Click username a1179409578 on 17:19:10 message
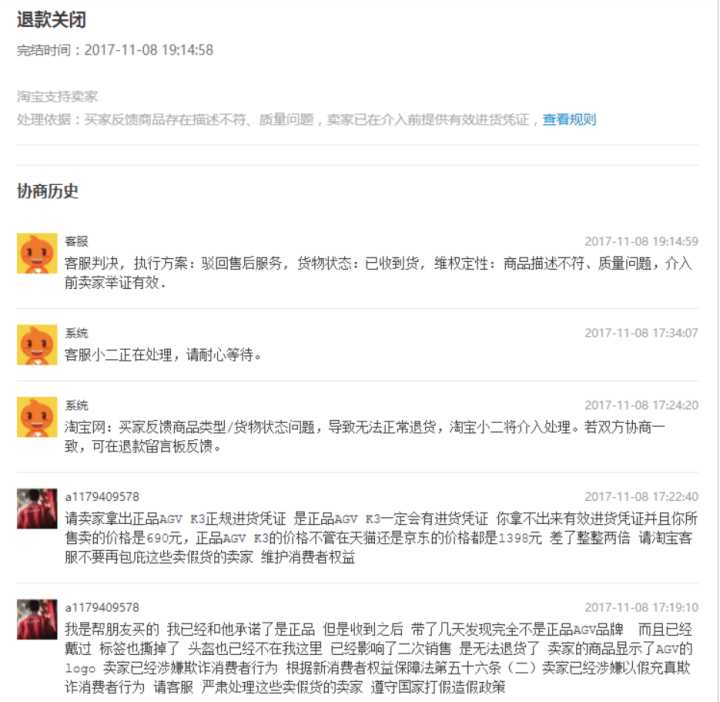The height and width of the screenshot is (702, 720). (102, 607)
